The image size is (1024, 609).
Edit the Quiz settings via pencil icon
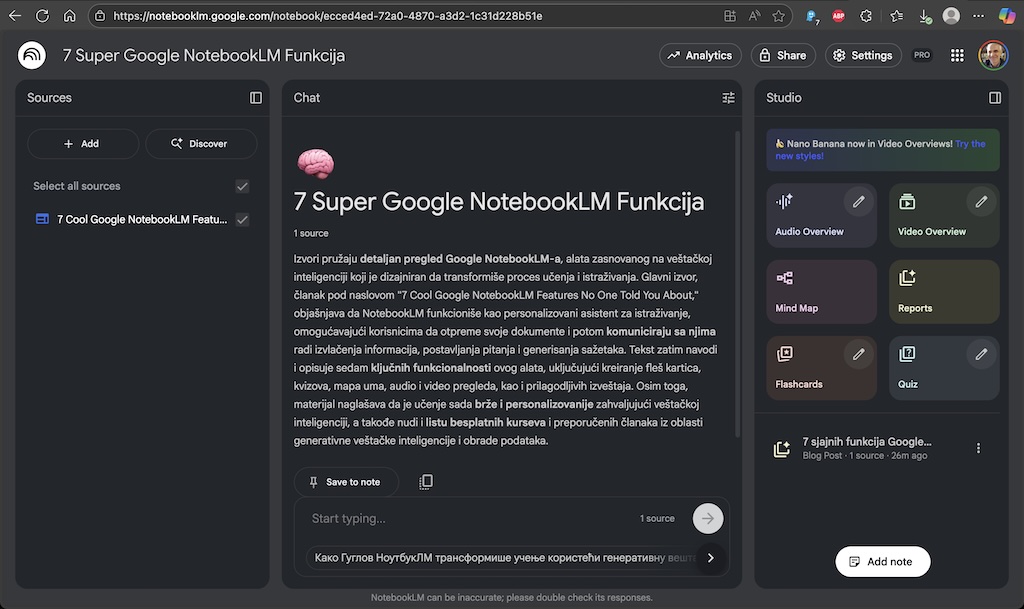pos(981,354)
